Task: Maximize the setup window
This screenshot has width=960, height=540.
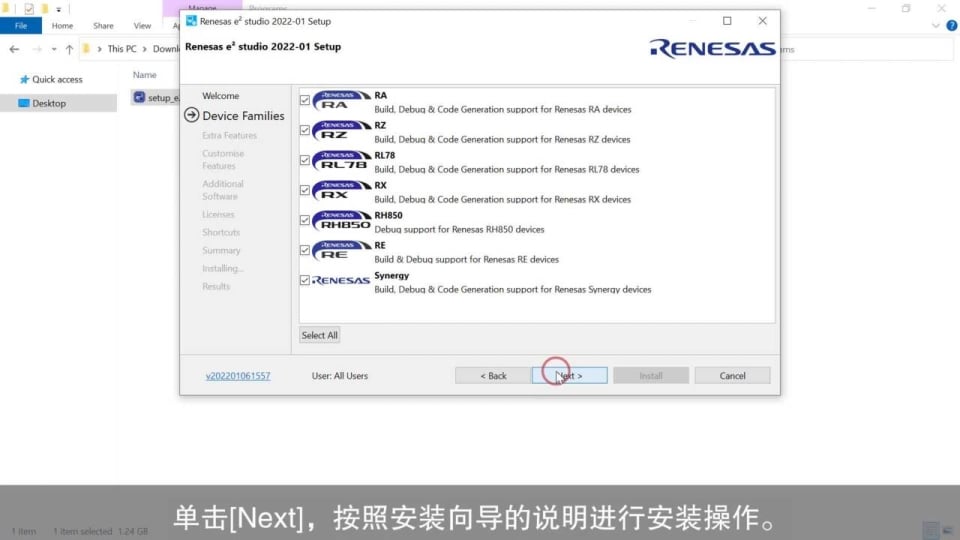Action: 727,21
